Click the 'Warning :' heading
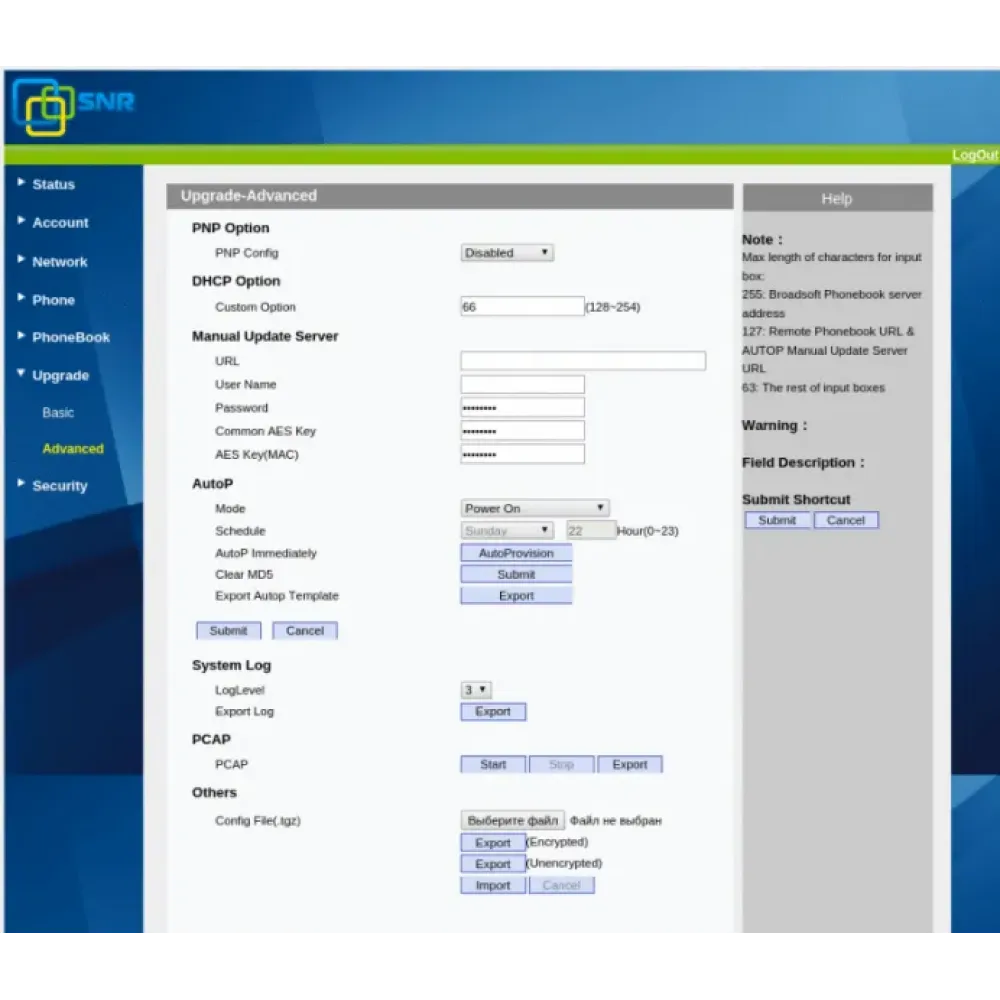 click(774, 425)
